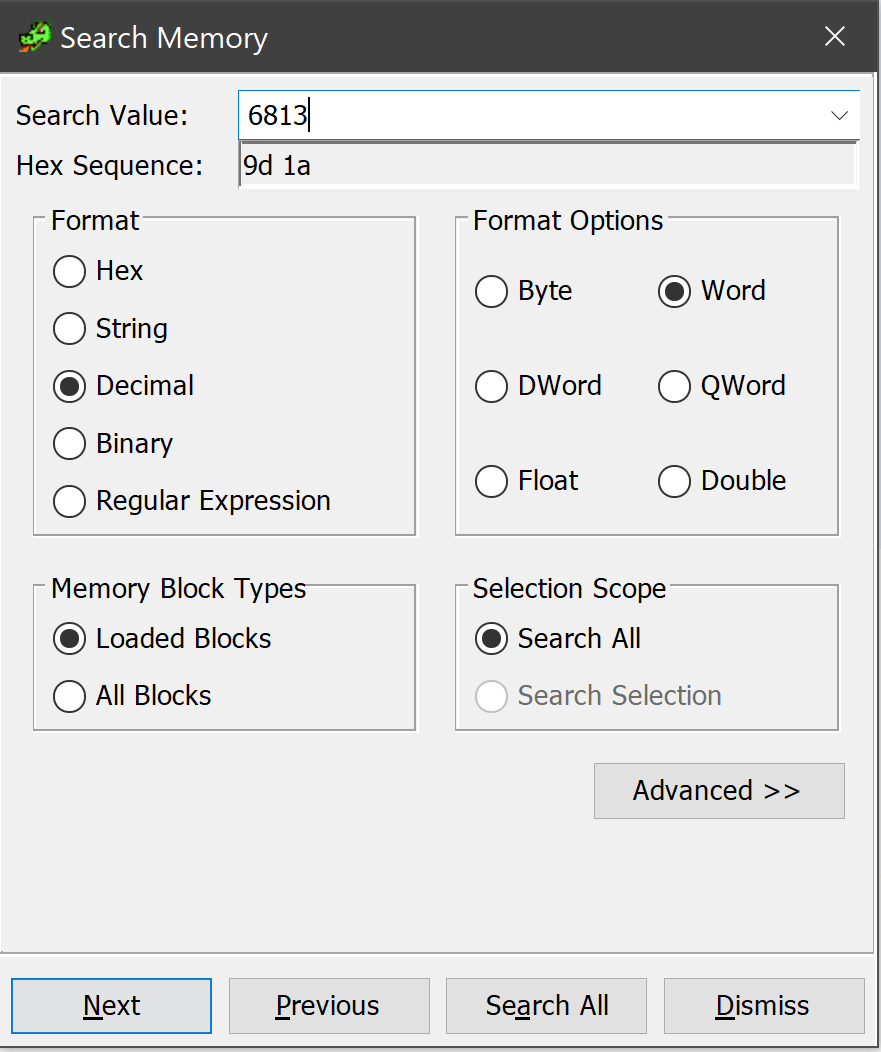
Task: Click the Search All button
Action: coord(545,1005)
